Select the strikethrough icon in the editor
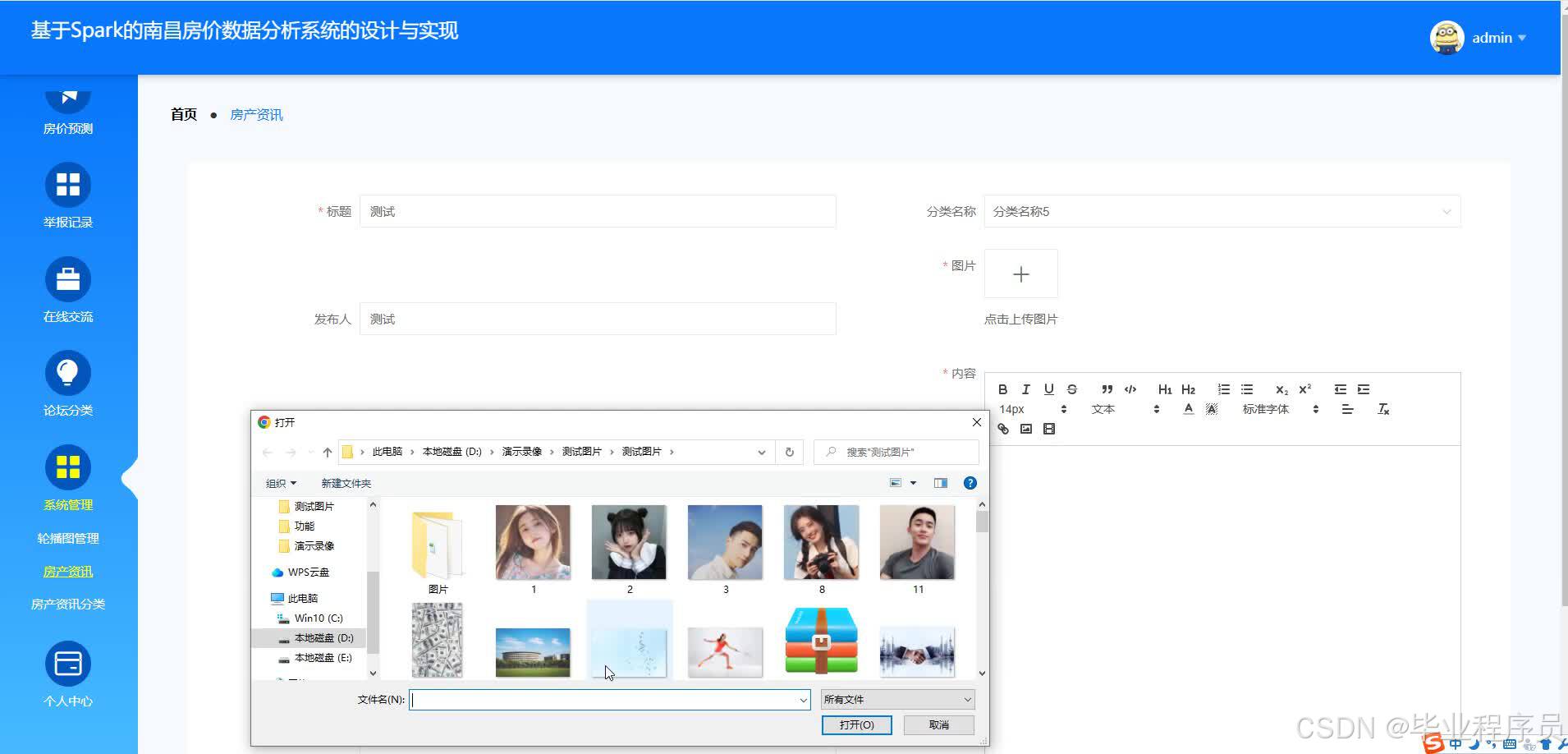 pyautogui.click(x=1071, y=389)
